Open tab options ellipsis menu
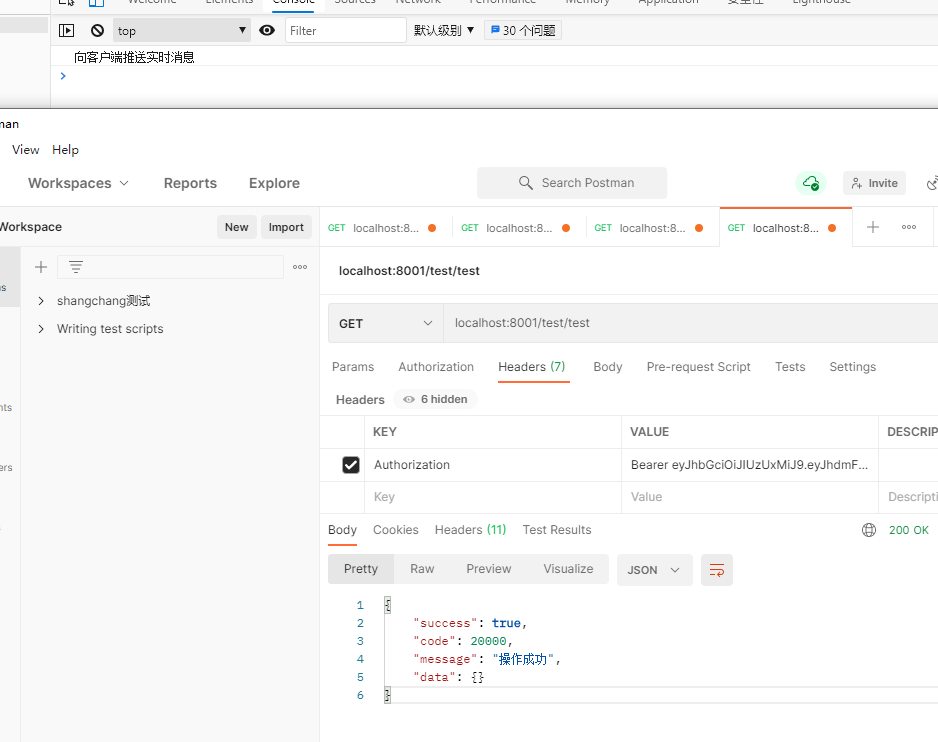Image resolution: width=938 pixels, height=742 pixels. (909, 227)
